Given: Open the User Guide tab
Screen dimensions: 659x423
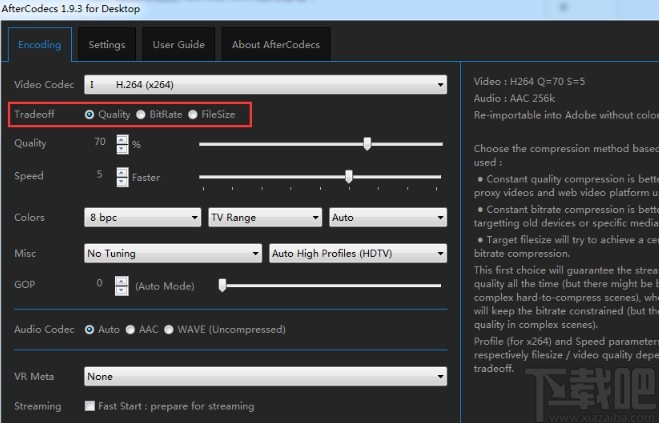Looking at the screenshot, I should coord(178,45).
